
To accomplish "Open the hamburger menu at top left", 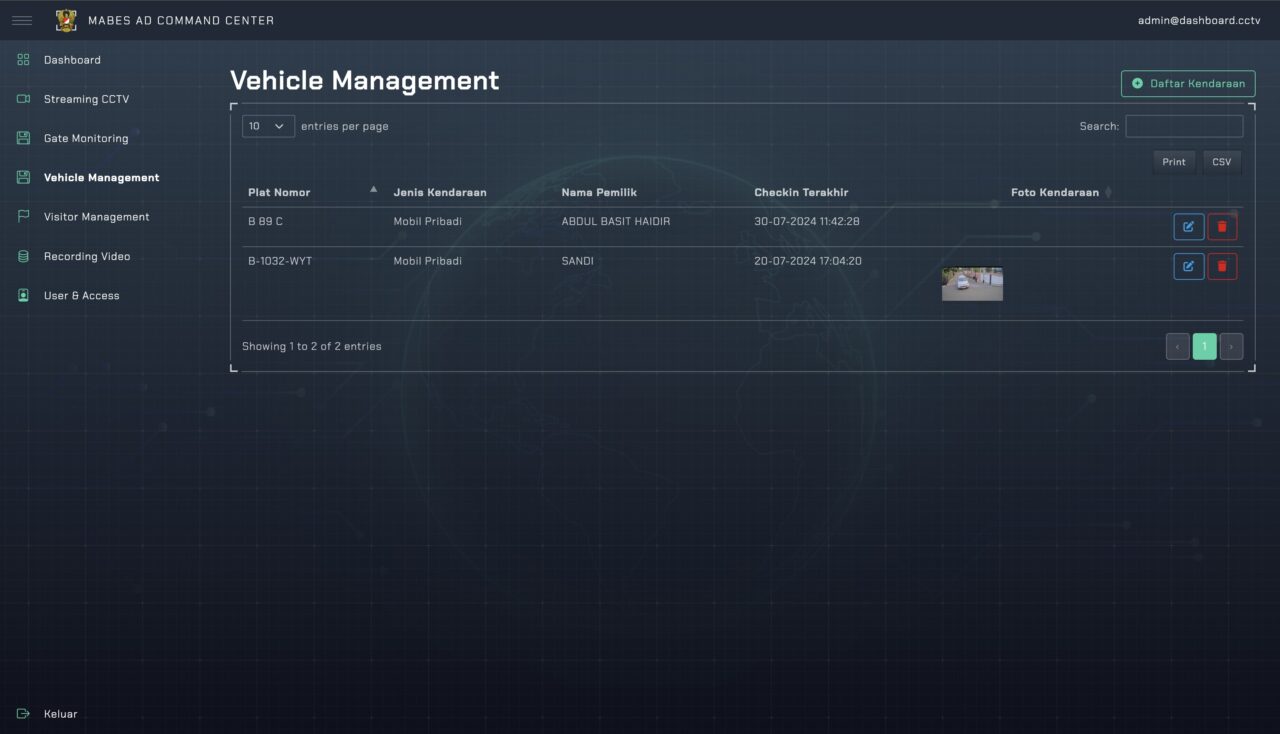I will [x=22, y=20].
